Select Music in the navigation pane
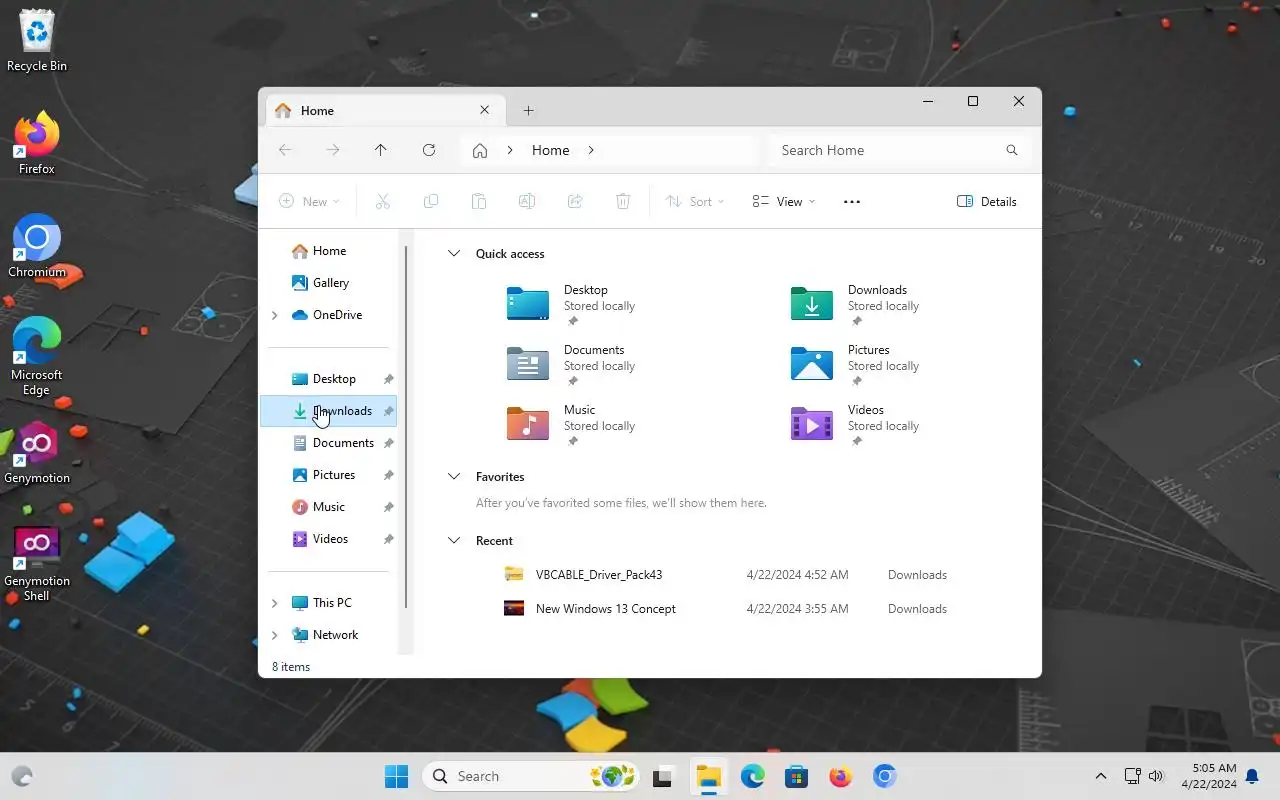Image resolution: width=1280 pixels, height=800 pixels. (328, 507)
